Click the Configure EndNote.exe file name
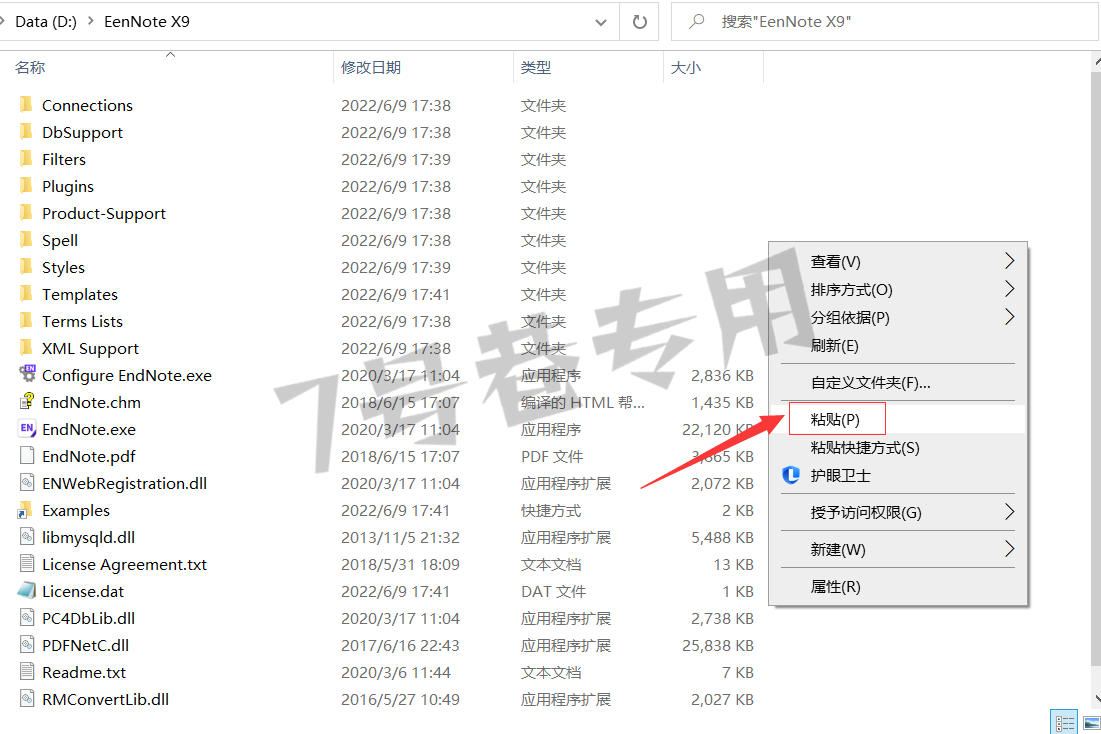Viewport: 1101px width, 734px height. [126, 375]
